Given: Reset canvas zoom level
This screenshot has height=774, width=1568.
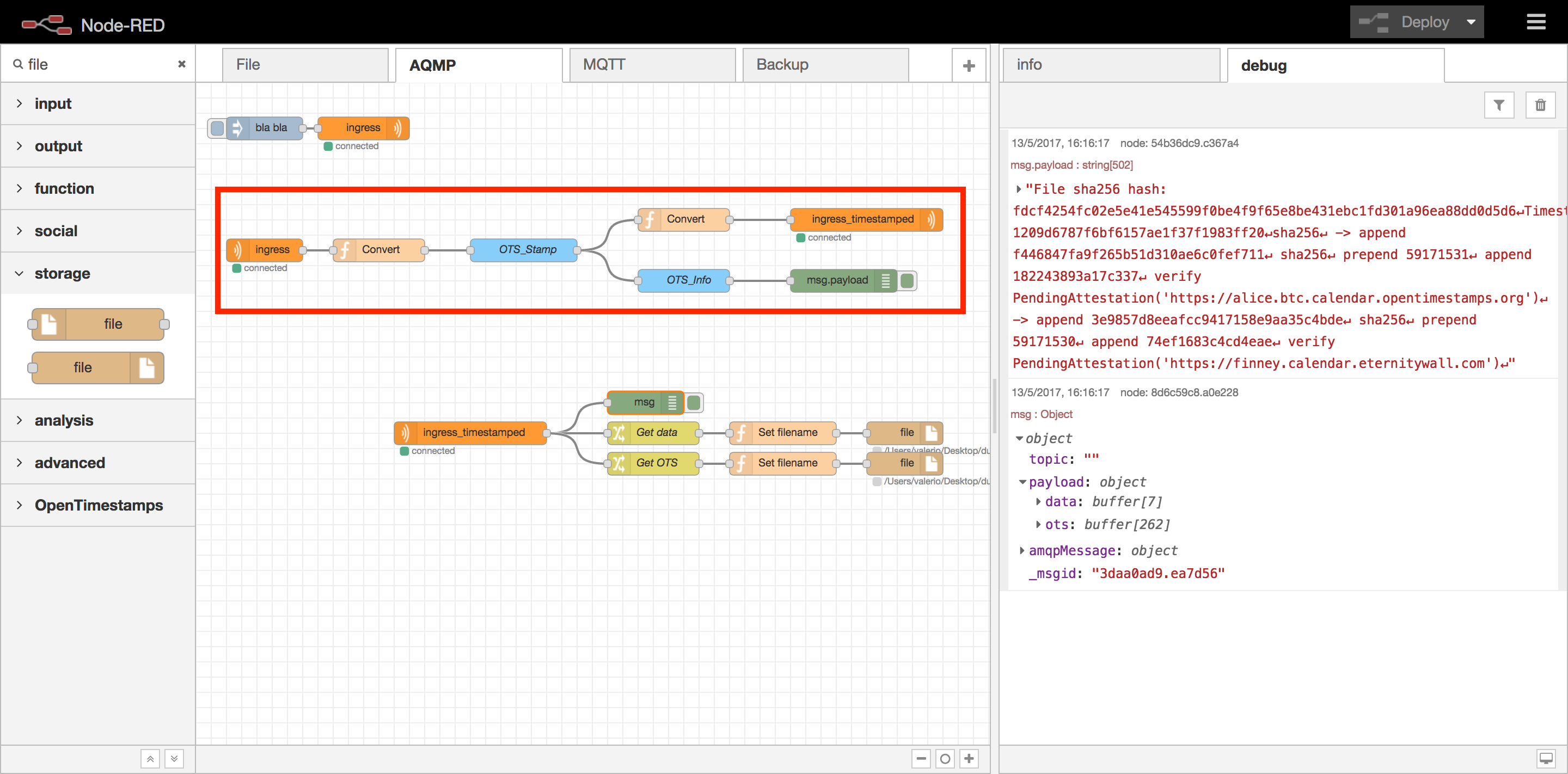Looking at the screenshot, I should tap(945, 758).
